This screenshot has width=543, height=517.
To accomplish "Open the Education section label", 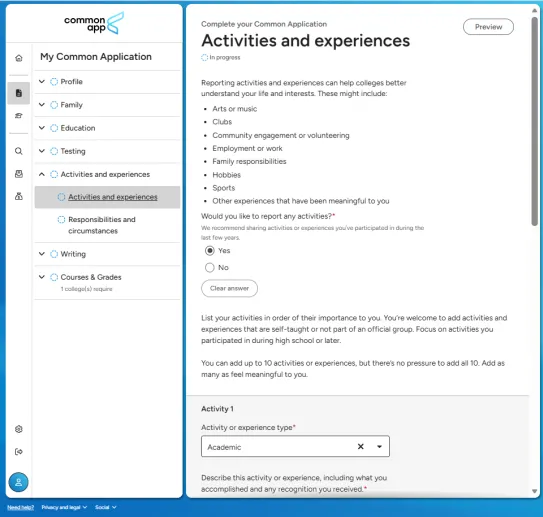I will click(78, 128).
